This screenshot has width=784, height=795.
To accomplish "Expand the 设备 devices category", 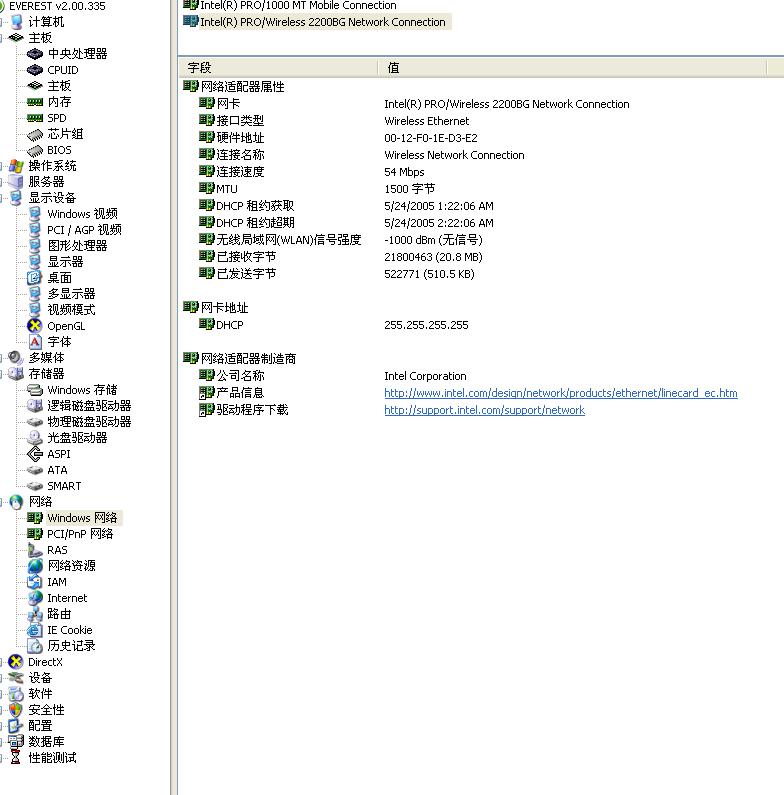I will point(3,678).
